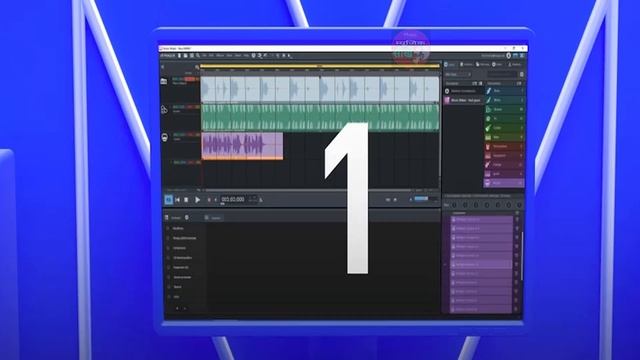Select the green Fx instrument category

(504, 118)
